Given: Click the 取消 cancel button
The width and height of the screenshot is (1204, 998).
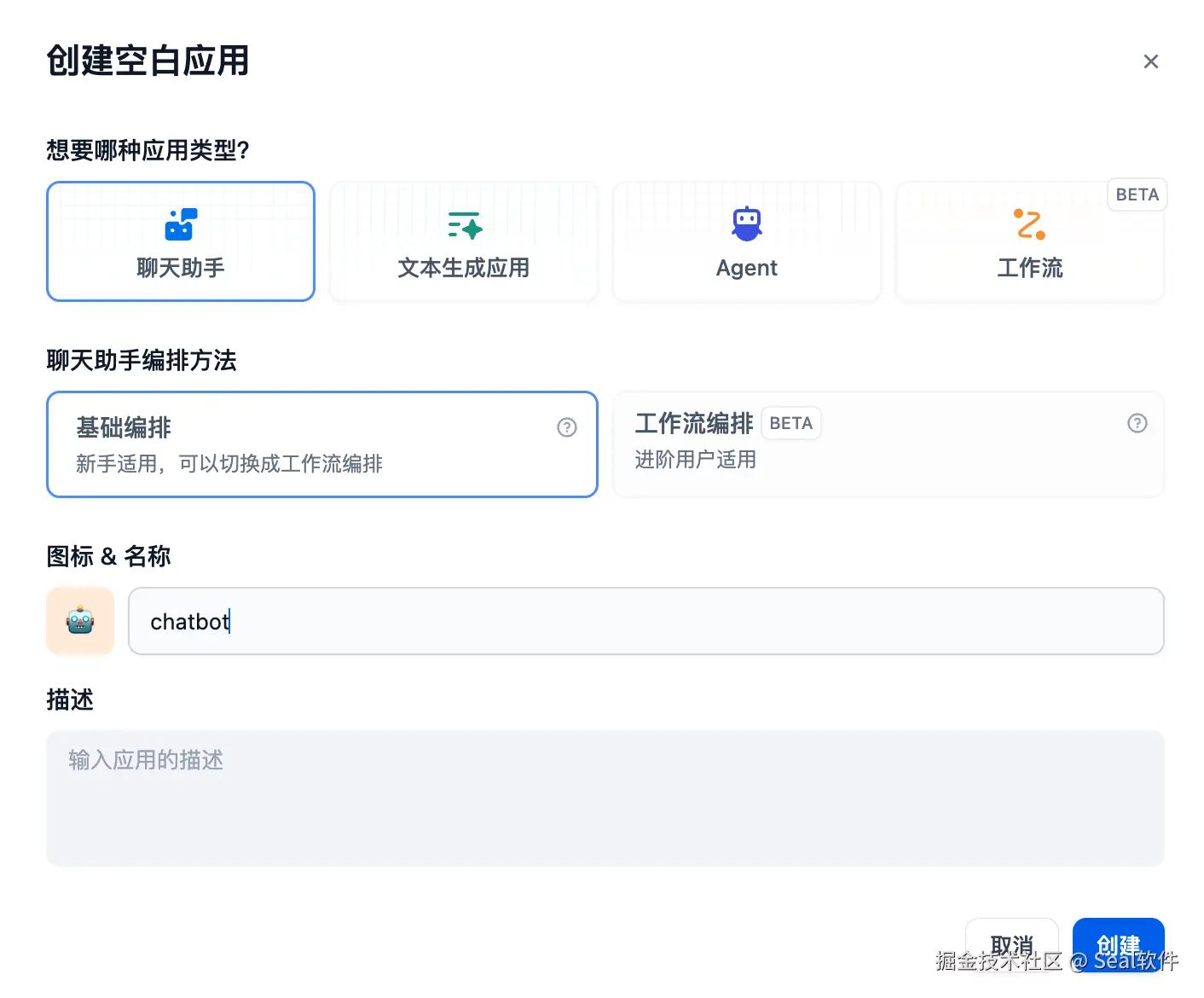Looking at the screenshot, I should (x=1012, y=945).
